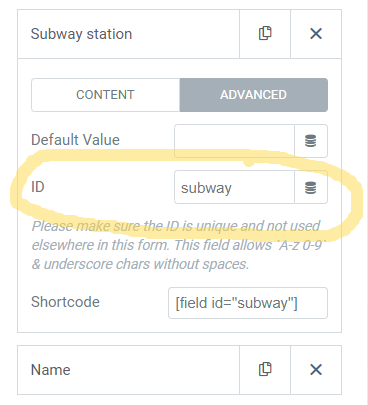Click the Name title text

click(x=51, y=370)
